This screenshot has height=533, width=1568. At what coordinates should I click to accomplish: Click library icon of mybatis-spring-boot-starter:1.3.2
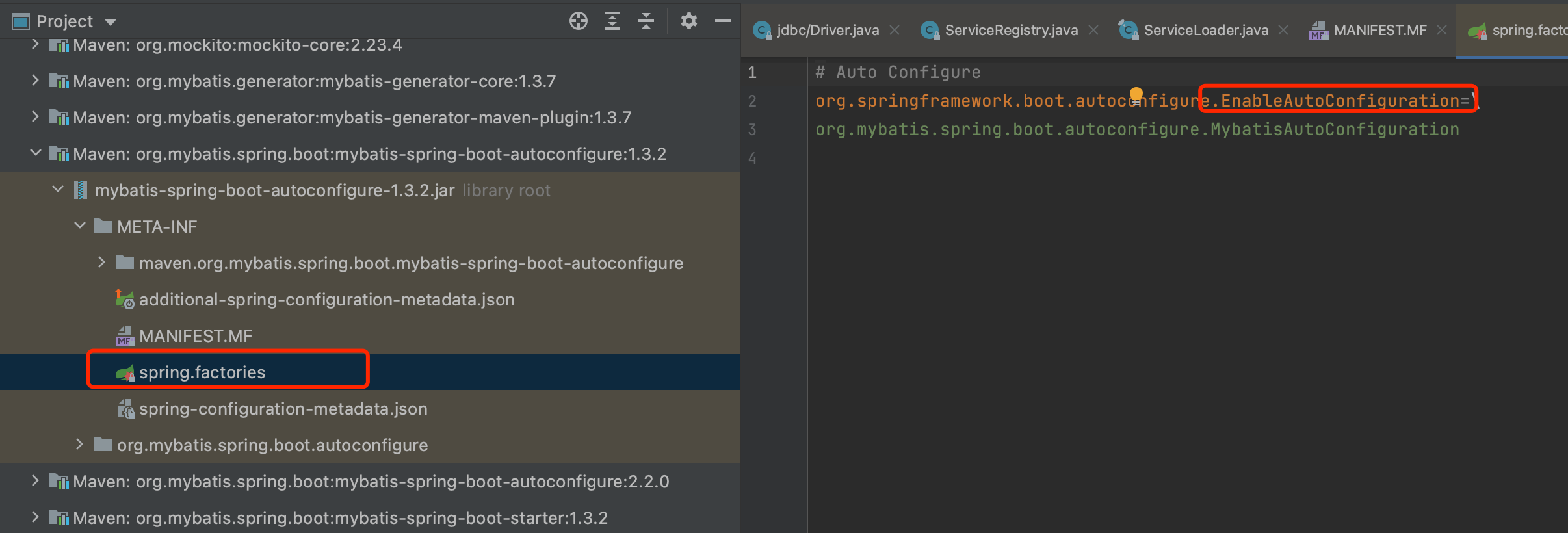click(59, 518)
